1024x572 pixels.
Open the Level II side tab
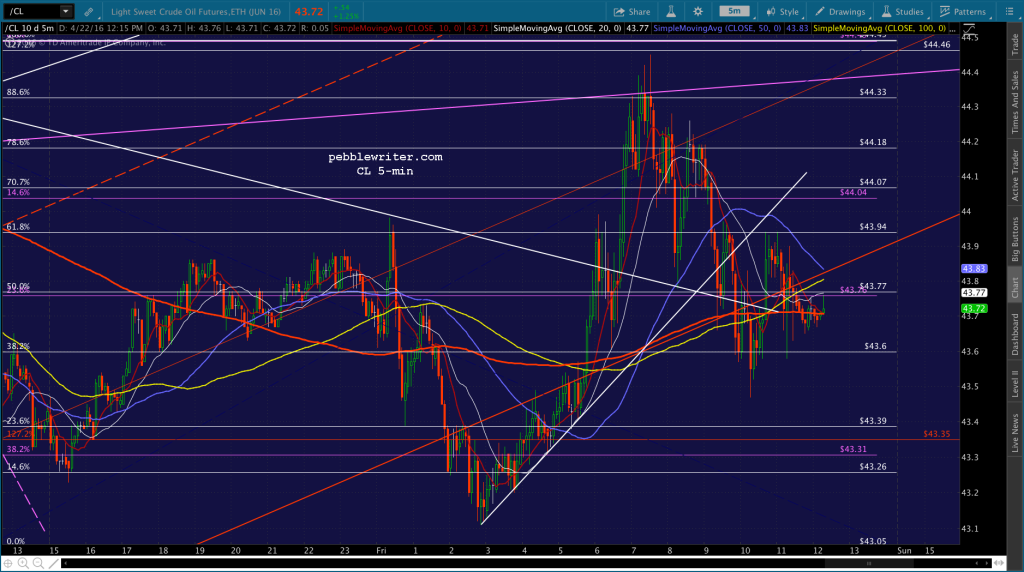[1015, 383]
